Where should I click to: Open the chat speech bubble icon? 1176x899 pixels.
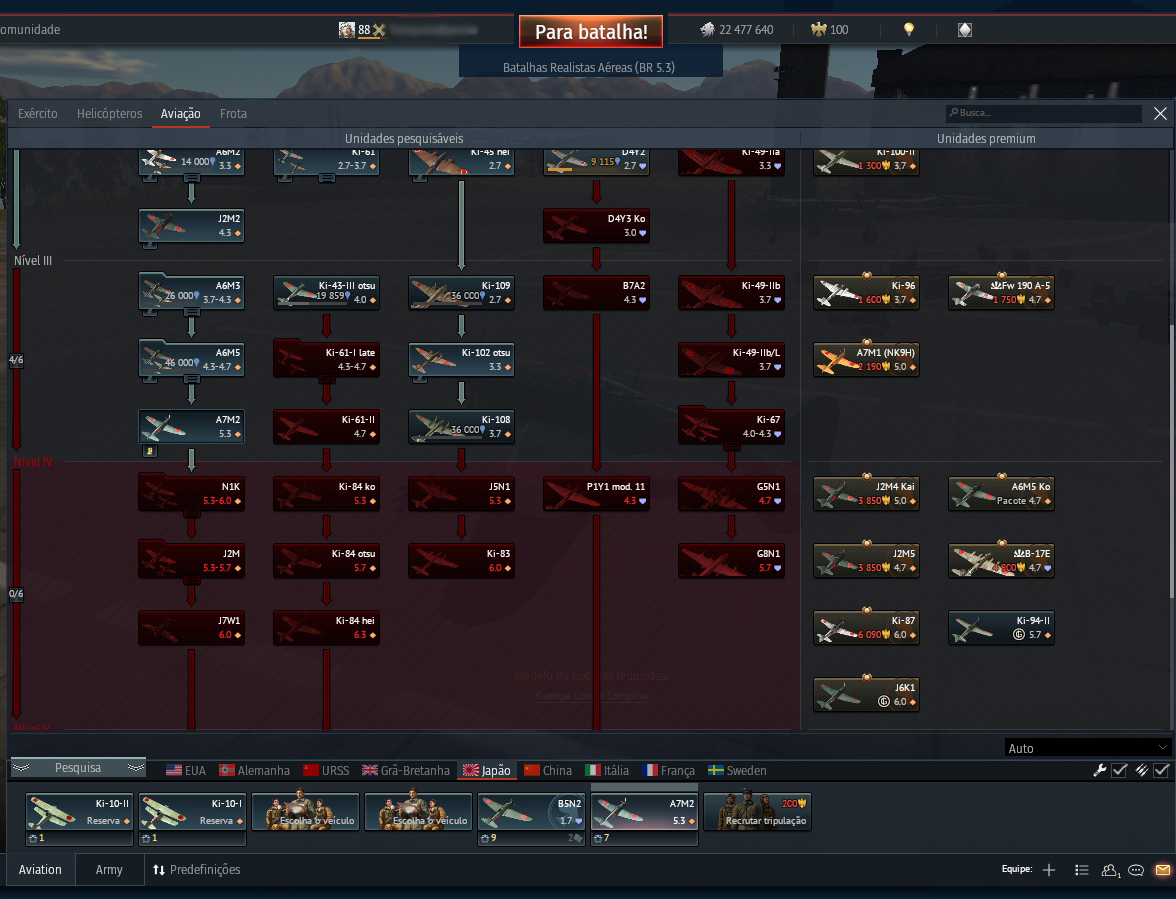(1136, 870)
